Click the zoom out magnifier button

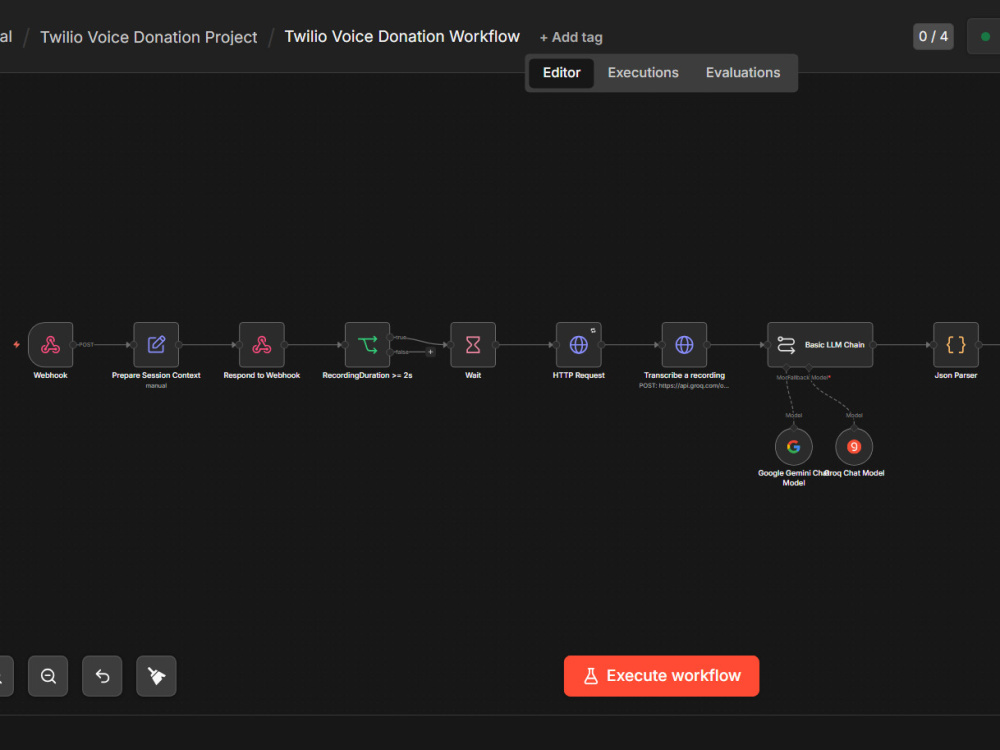[x=48, y=676]
